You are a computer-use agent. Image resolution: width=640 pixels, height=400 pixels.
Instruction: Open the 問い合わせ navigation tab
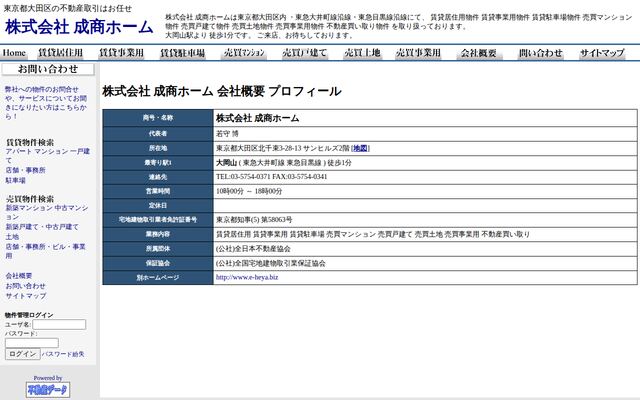pyautogui.click(x=541, y=53)
